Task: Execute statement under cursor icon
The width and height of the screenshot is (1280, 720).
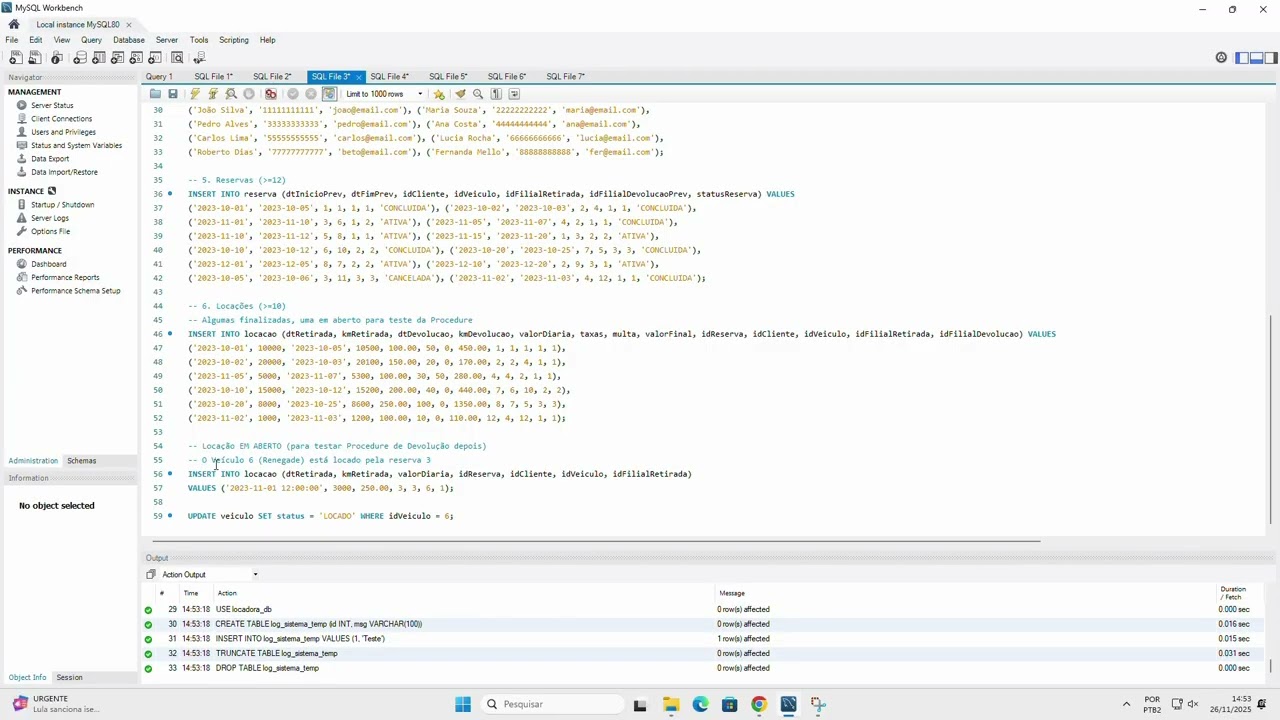Action: [213, 94]
